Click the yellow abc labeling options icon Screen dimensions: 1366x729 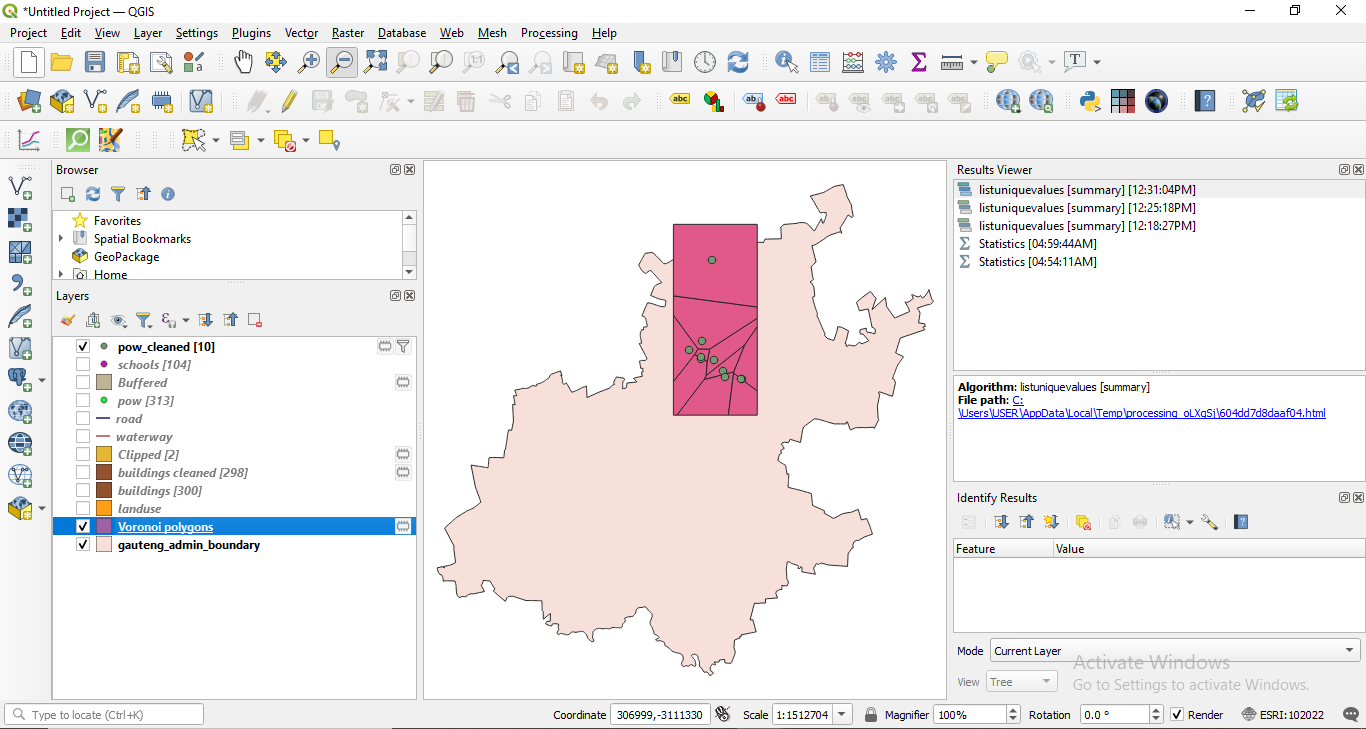(x=680, y=99)
